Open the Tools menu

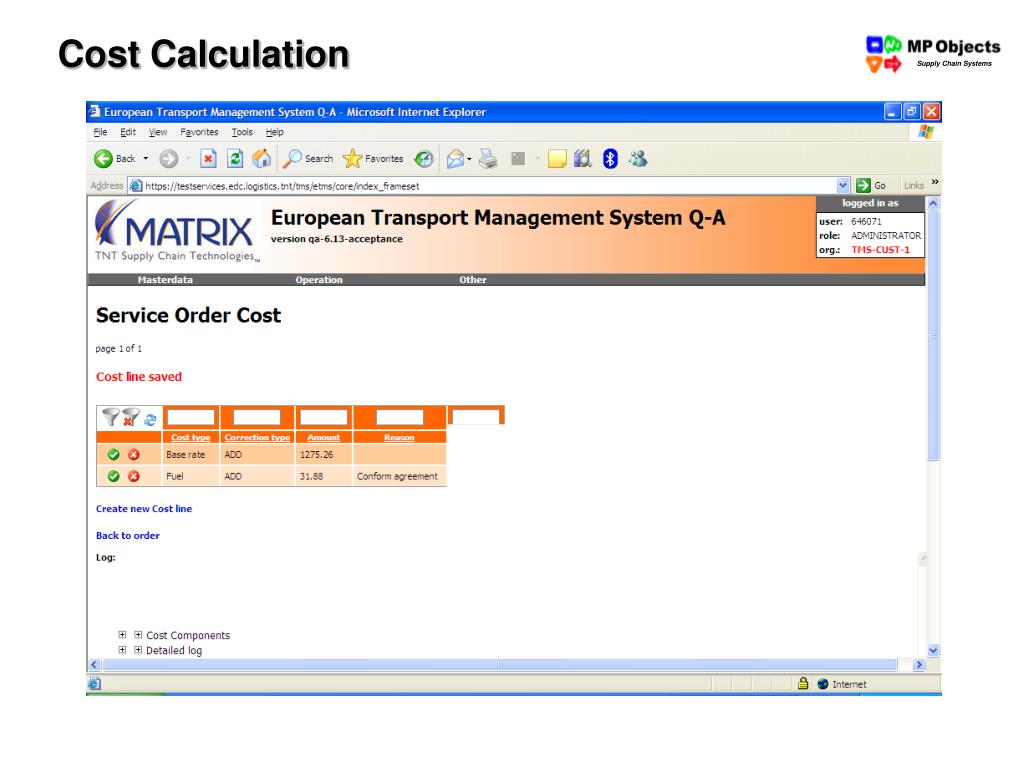tap(242, 132)
